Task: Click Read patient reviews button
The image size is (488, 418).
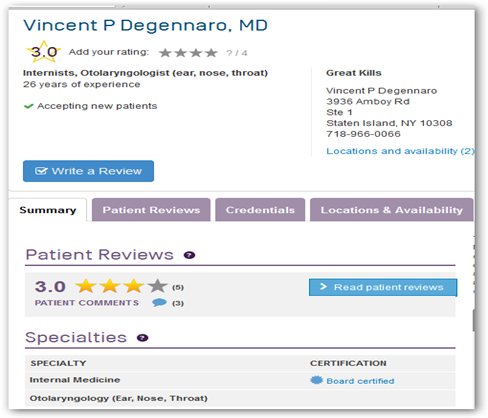Action: coord(383,287)
